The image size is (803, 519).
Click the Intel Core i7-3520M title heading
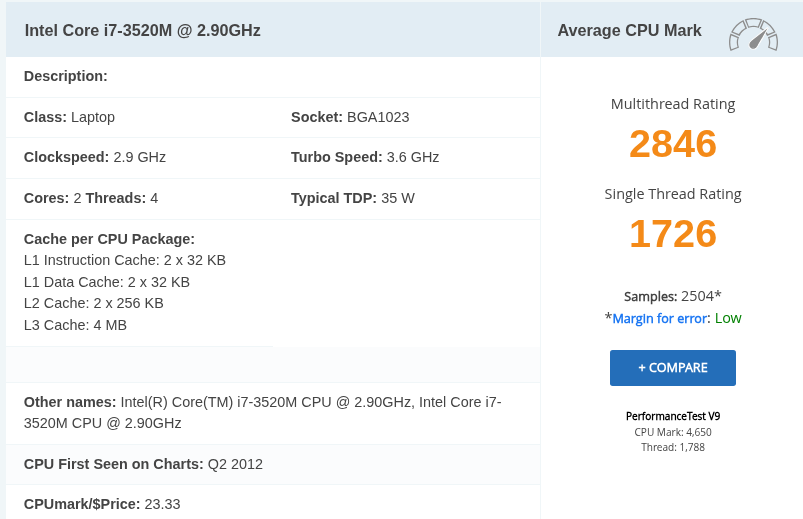[143, 31]
